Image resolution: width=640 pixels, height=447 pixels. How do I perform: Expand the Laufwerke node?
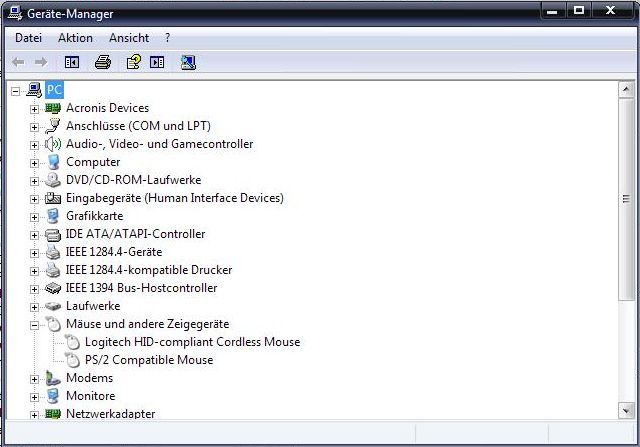pyautogui.click(x=34, y=307)
